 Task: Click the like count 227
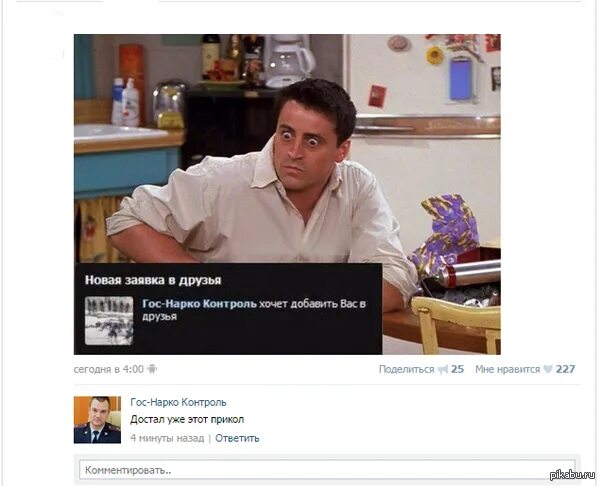565,369
